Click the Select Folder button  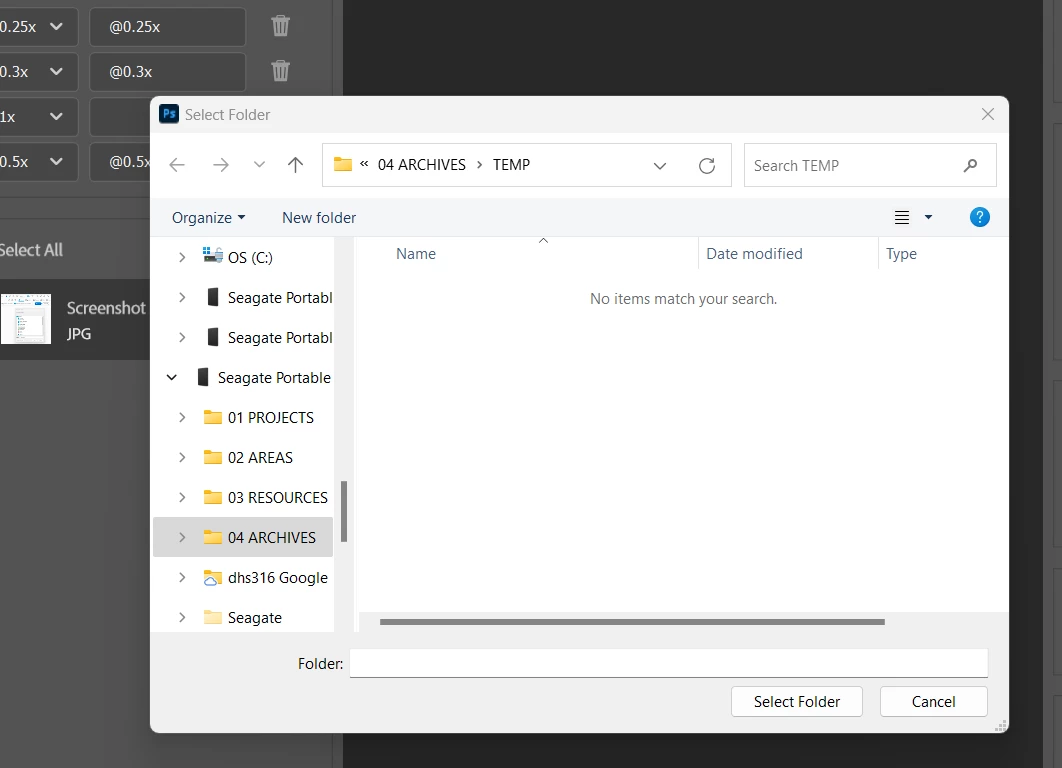pos(796,702)
